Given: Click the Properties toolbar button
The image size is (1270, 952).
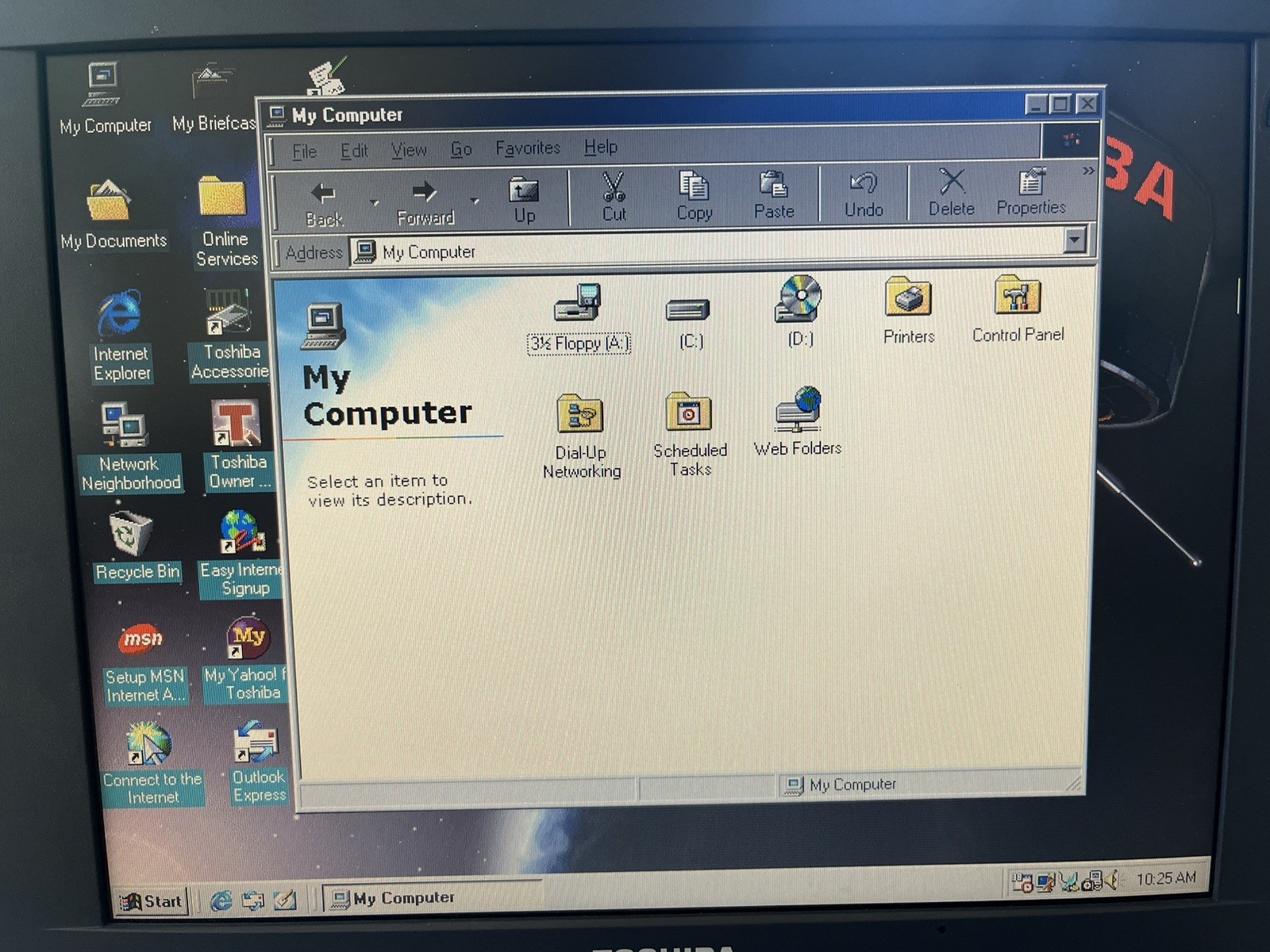Looking at the screenshot, I should click(1031, 192).
